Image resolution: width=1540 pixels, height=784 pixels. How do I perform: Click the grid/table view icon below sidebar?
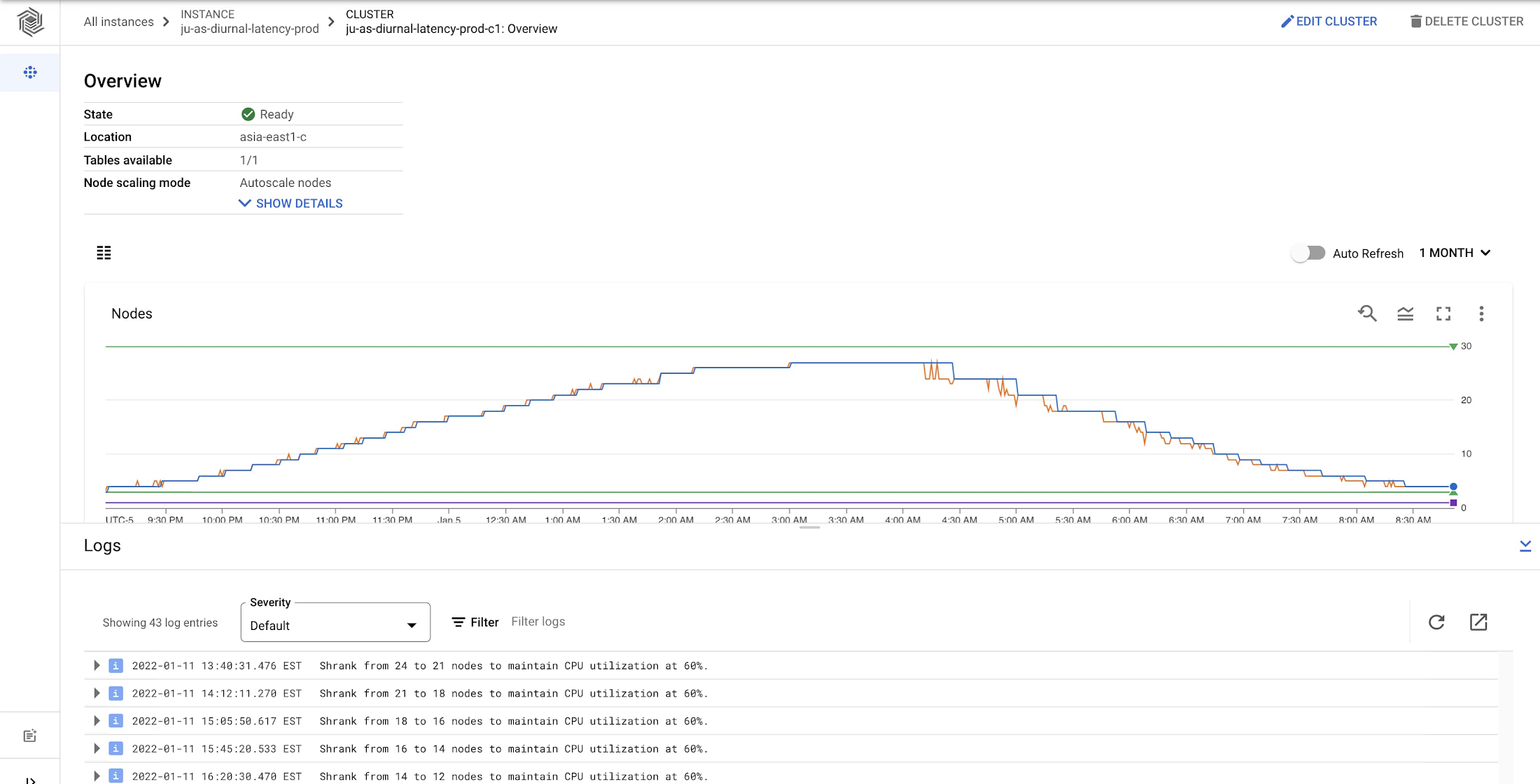104,253
